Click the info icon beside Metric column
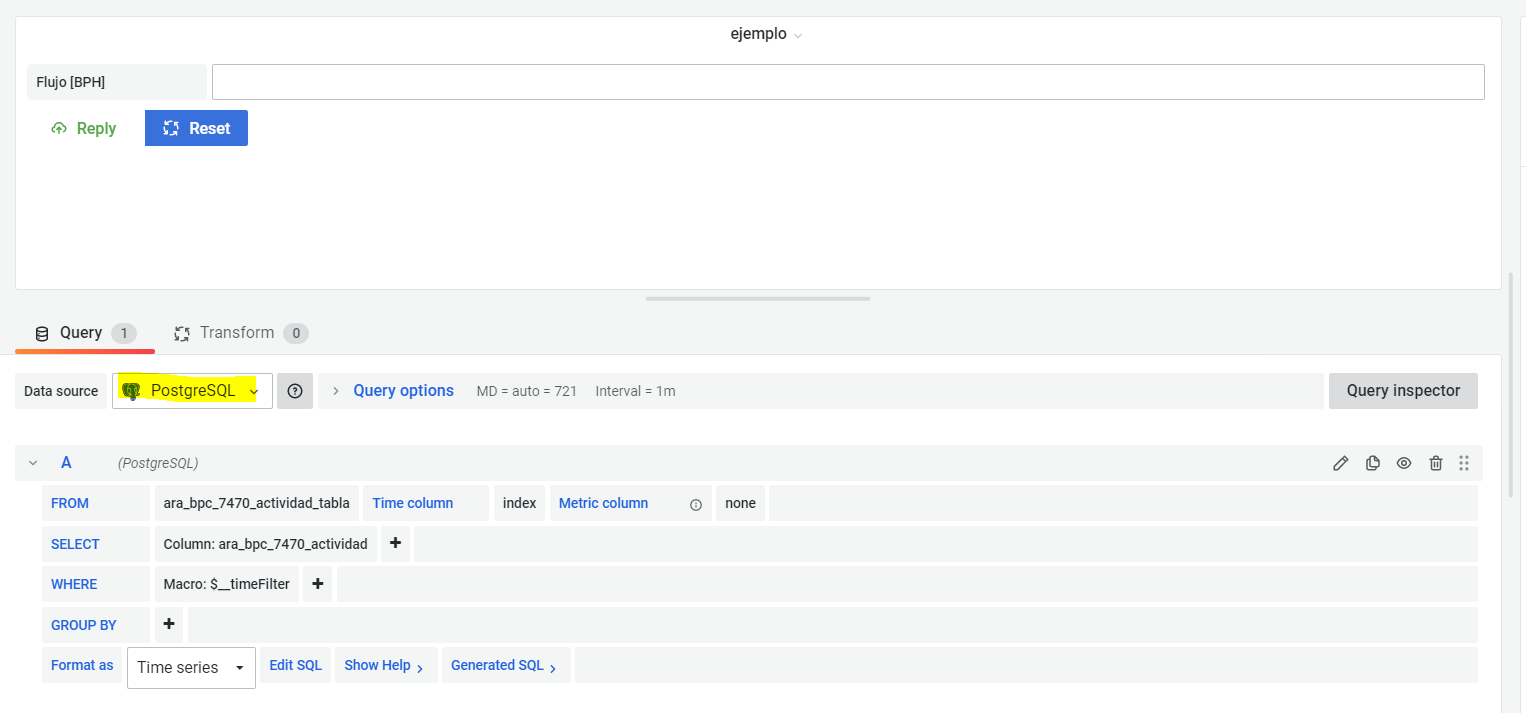1526x713 pixels. click(695, 505)
